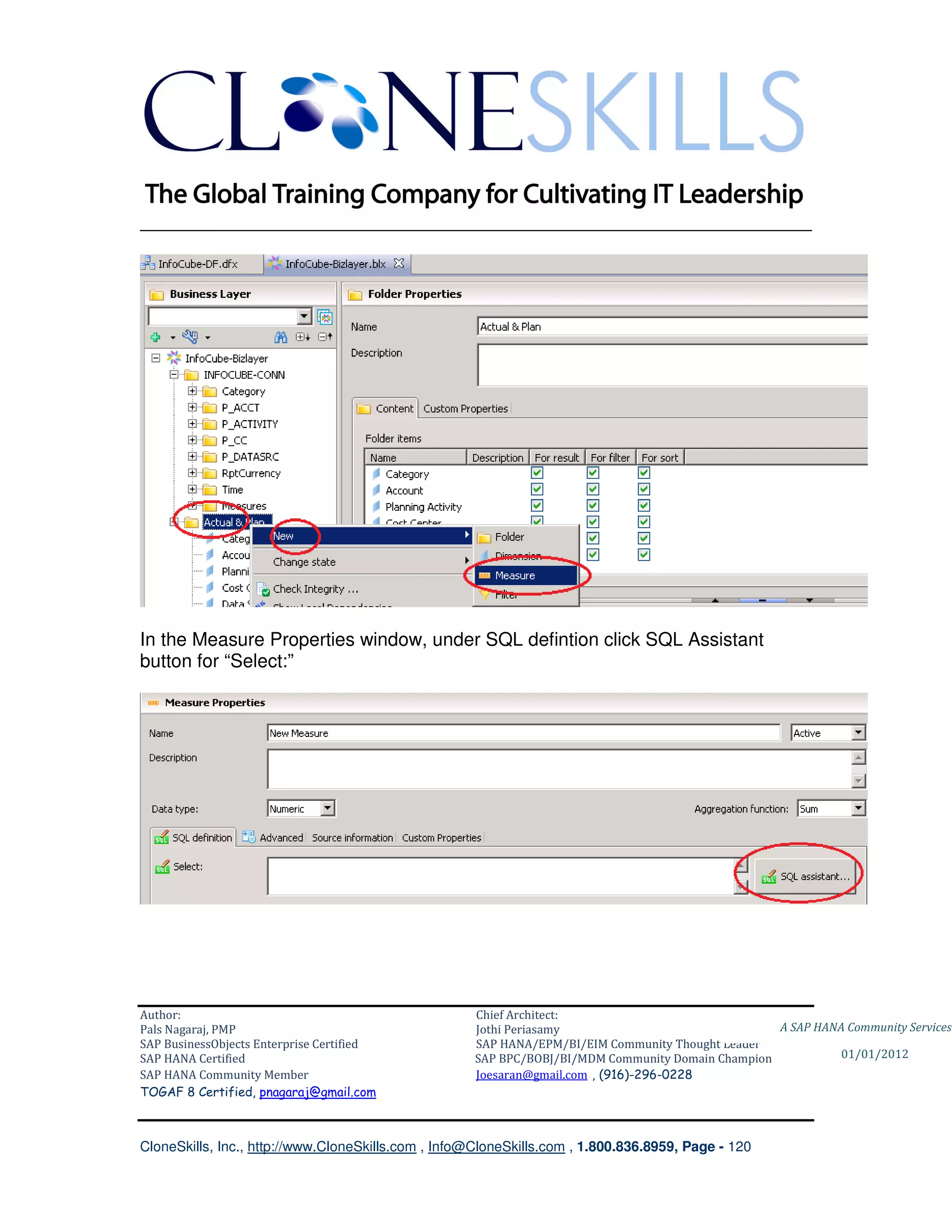Click the yellow Filter funnel icon
This screenshot has width=952, height=1232.
pos(484,595)
